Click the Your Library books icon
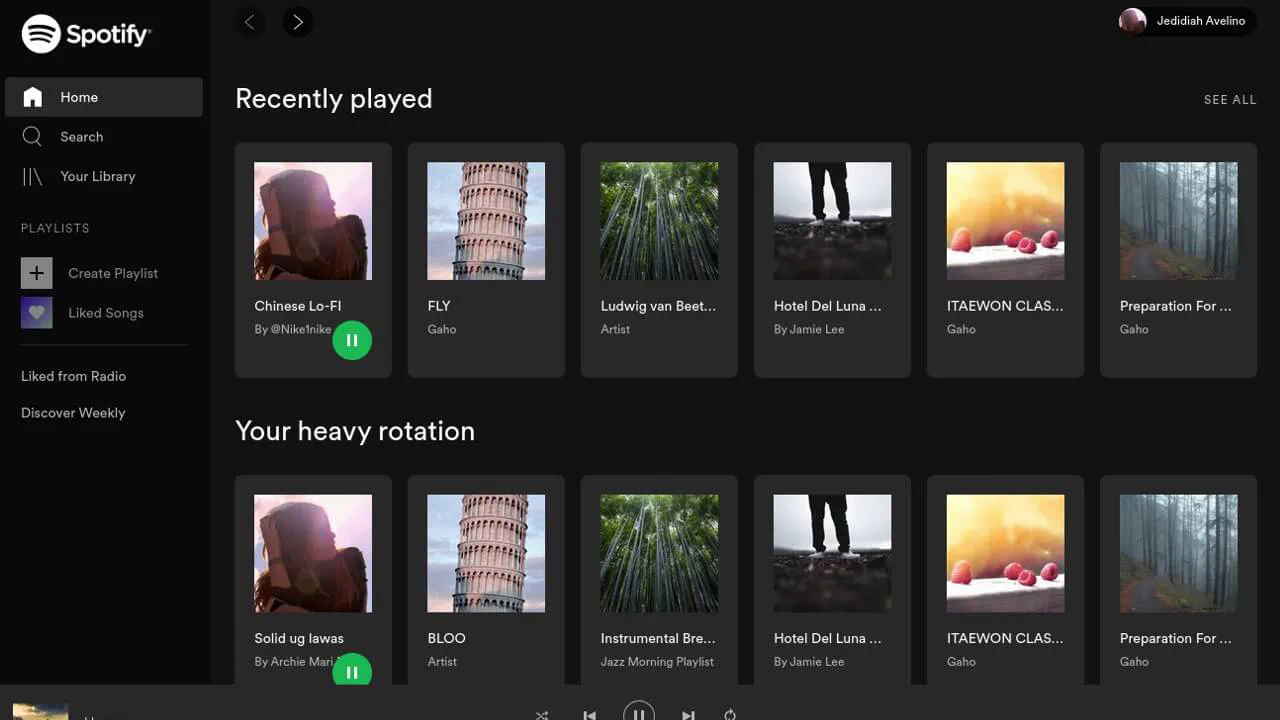 (x=32, y=176)
